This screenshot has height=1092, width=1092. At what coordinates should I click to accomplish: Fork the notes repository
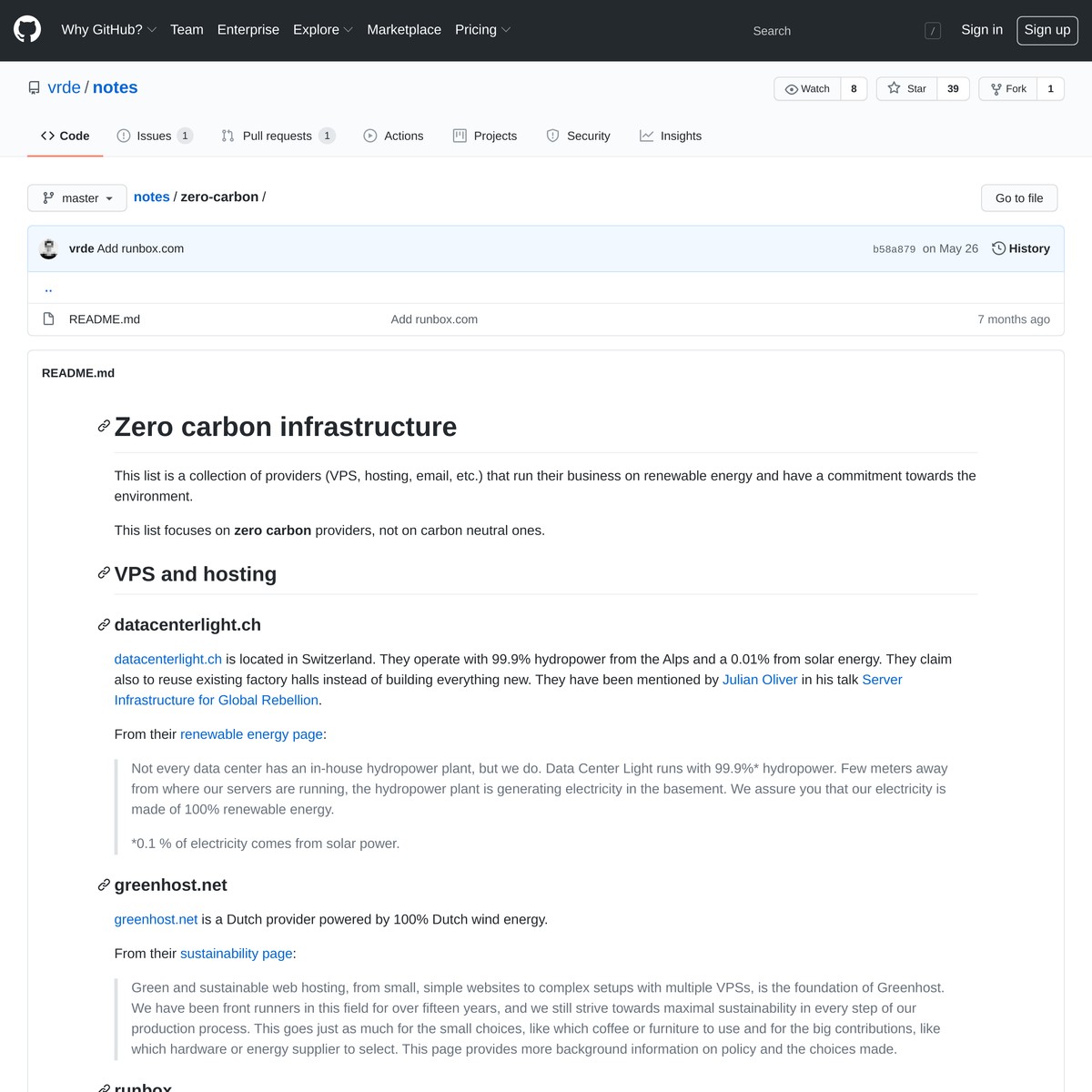coord(1007,88)
